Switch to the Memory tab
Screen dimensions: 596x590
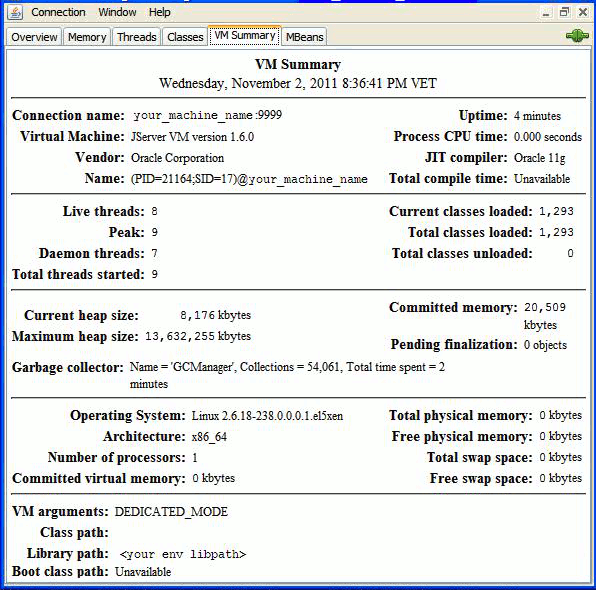coord(87,37)
